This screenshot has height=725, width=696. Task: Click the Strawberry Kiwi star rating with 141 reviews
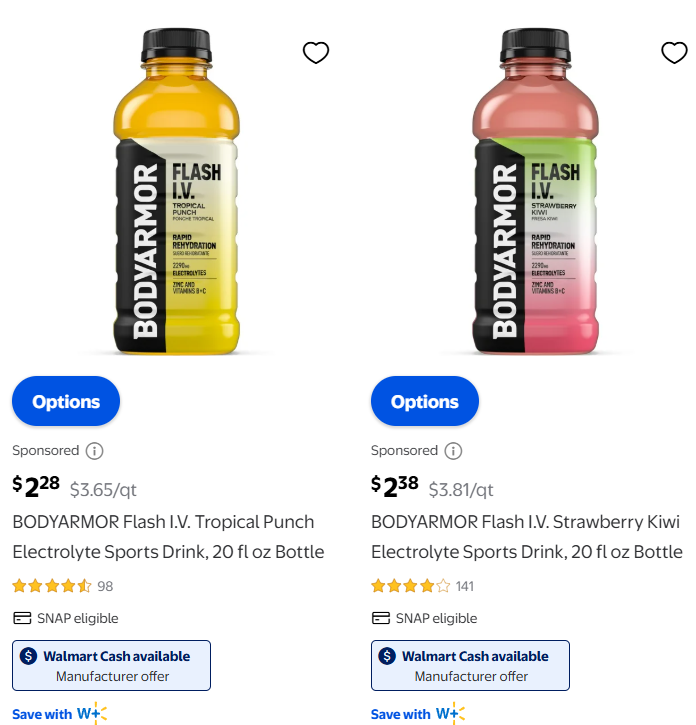(411, 586)
